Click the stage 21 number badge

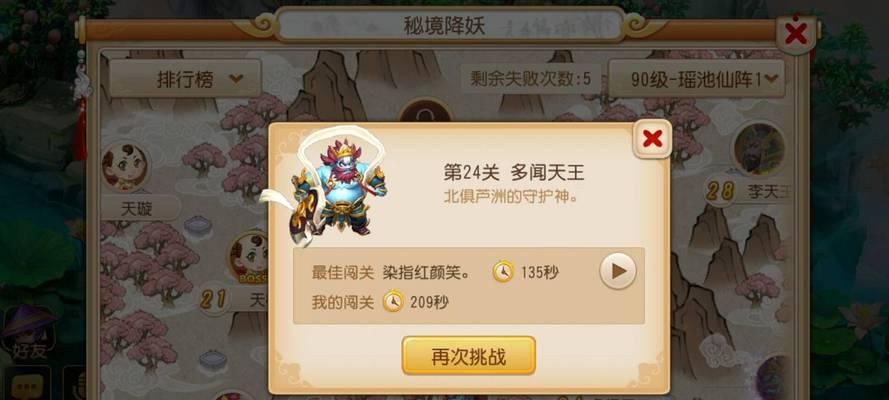[x=214, y=298]
